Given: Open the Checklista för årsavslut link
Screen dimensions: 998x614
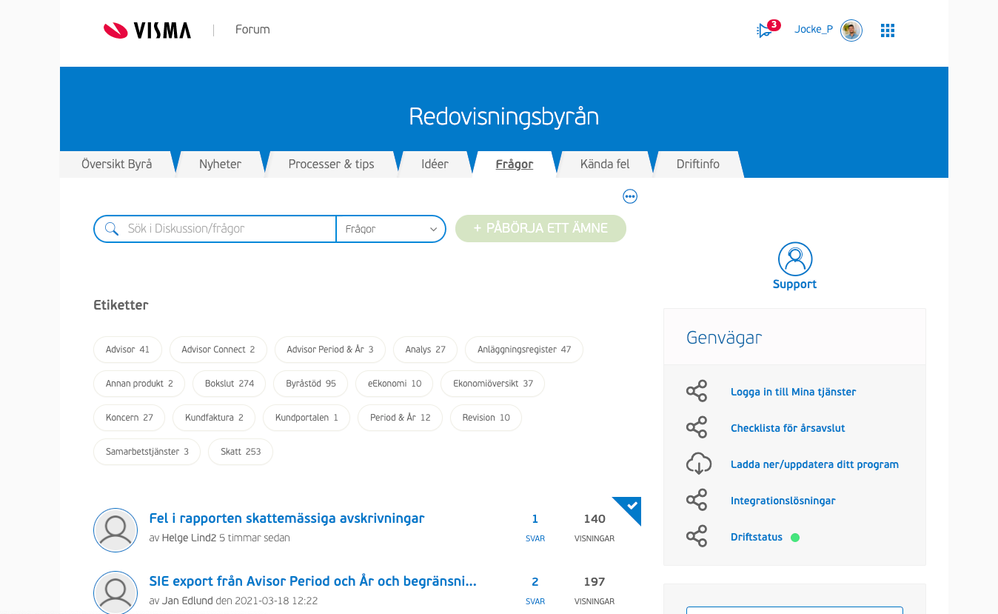Looking at the screenshot, I should tap(787, 428).
